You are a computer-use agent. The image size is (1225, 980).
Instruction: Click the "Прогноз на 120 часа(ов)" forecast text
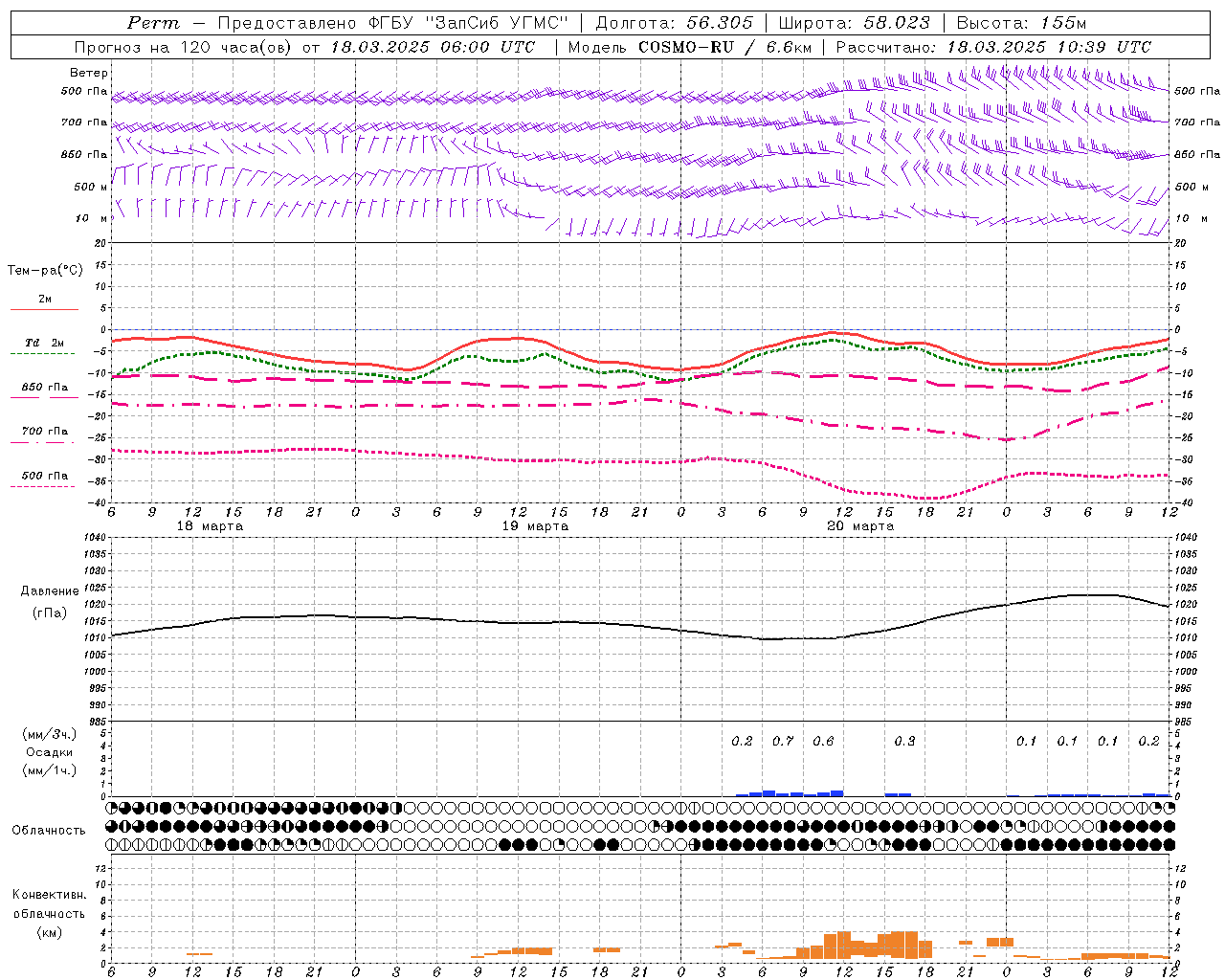(x=184, y=47)
